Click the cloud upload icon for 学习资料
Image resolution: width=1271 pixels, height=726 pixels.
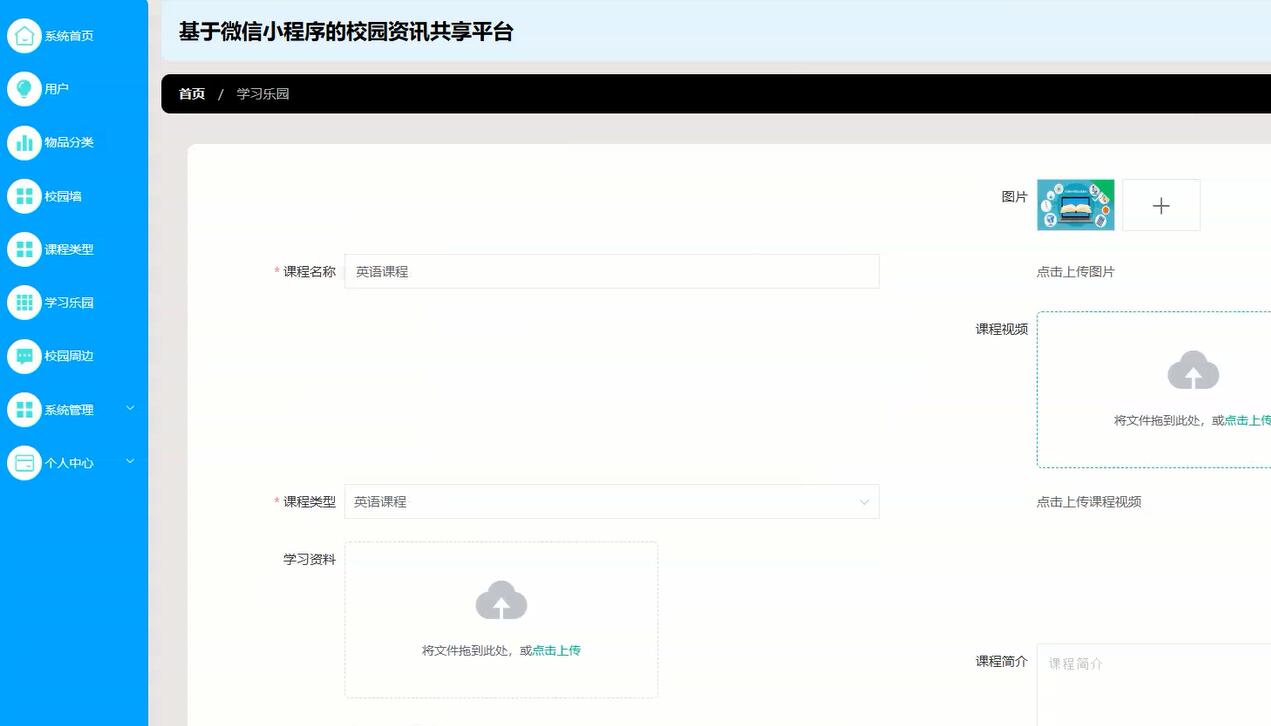coord(501,600)
